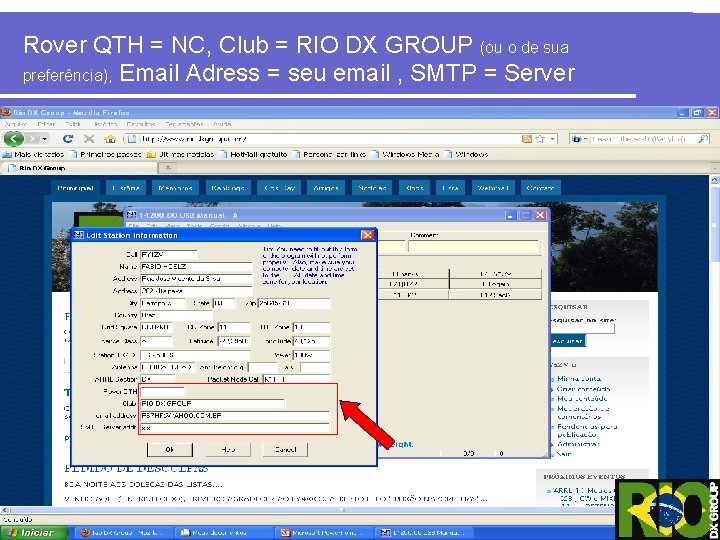Image resolution: width=720 pixels, height=540 pixels.
Task: Confirm the dialog with the OK button
Action: point(169,450)
